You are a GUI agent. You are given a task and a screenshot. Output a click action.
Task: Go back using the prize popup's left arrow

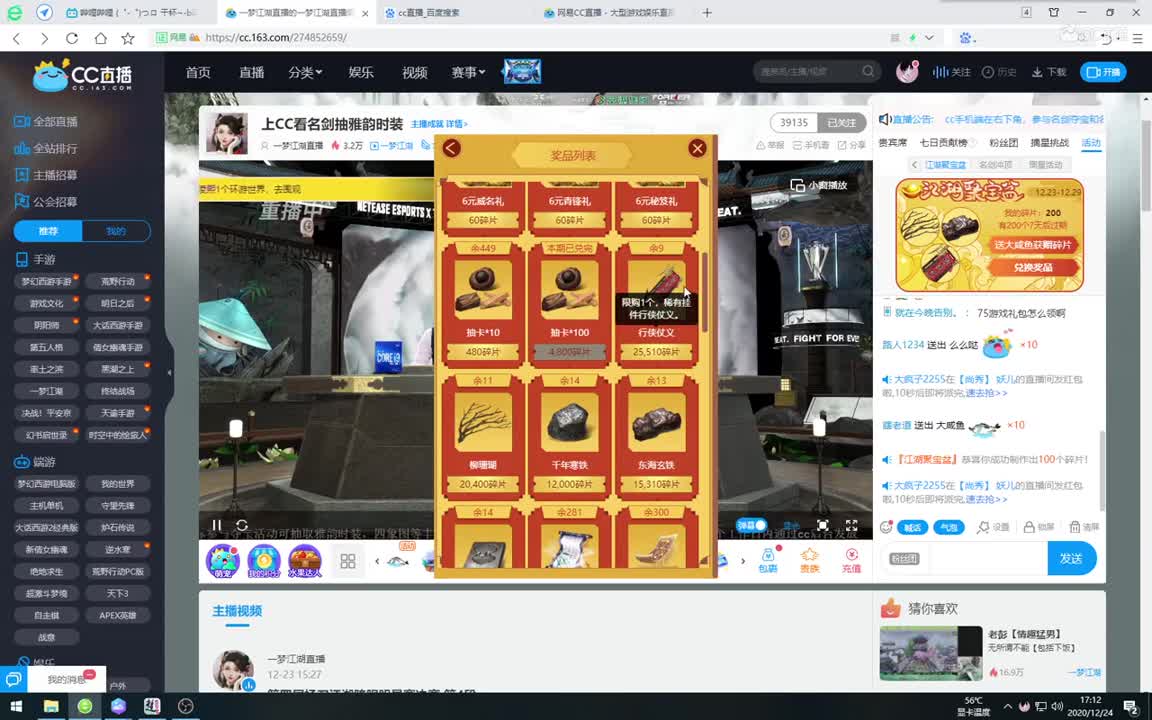451,148
